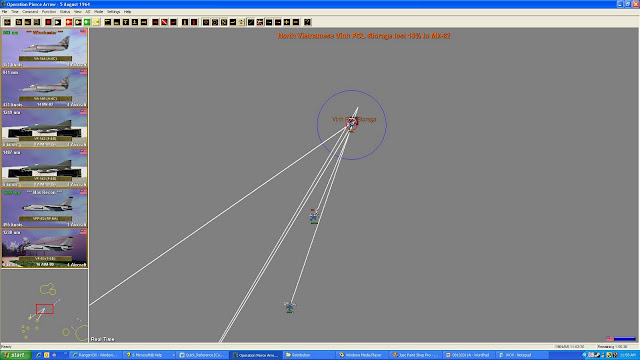Image resolution: width=640 pixels, height=360 pixels.
Task: Select the Winchester A-4 aircraft card
Action: (44, 48)
